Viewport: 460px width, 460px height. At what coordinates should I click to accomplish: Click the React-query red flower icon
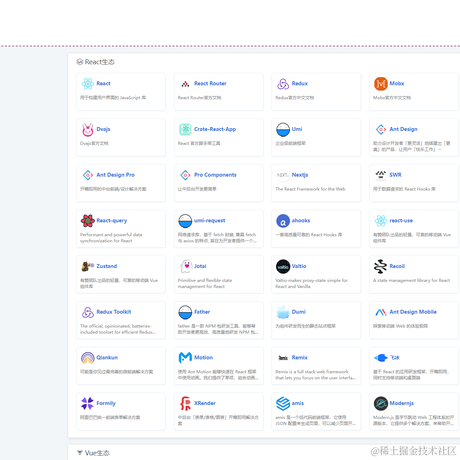pyautogui.click(x=88, y=221)
